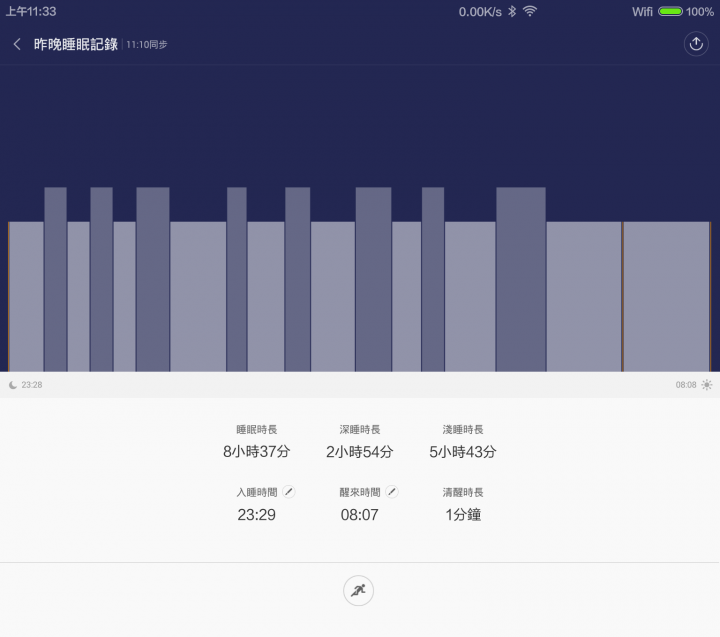Tap the Bluetooth status icon
The width and height of the screenshot is (720, 637).
[x=512, y=11]
